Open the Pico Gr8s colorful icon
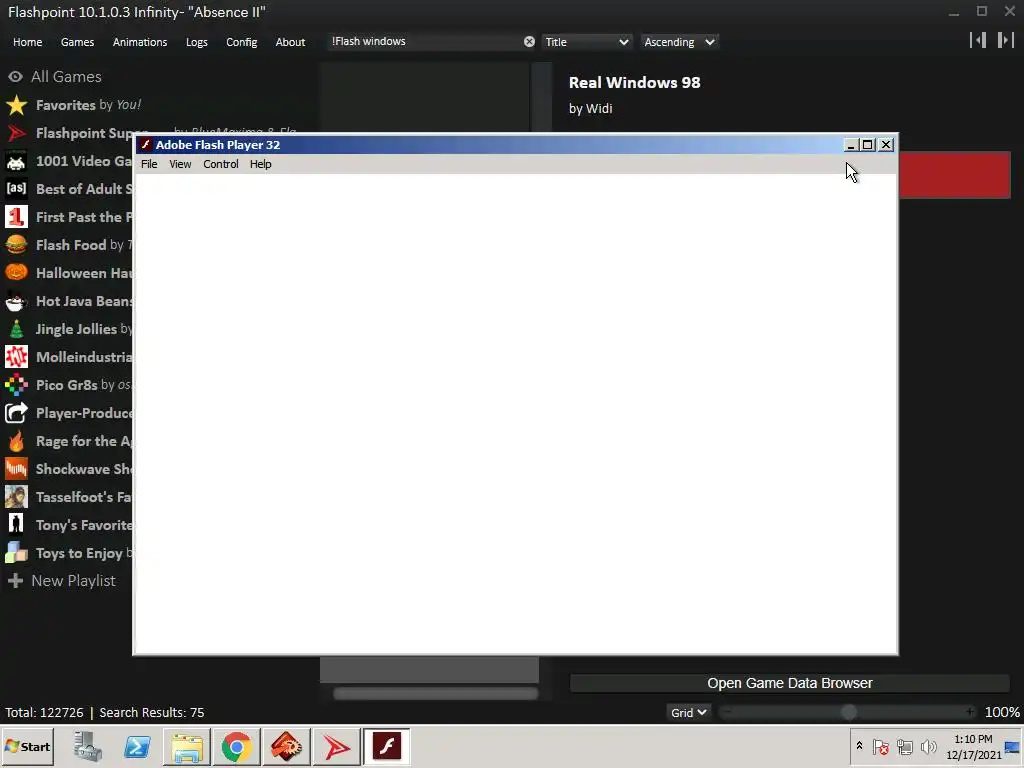Image resolution: width=1024 pixels, height=768 pixels. point(16,385)
